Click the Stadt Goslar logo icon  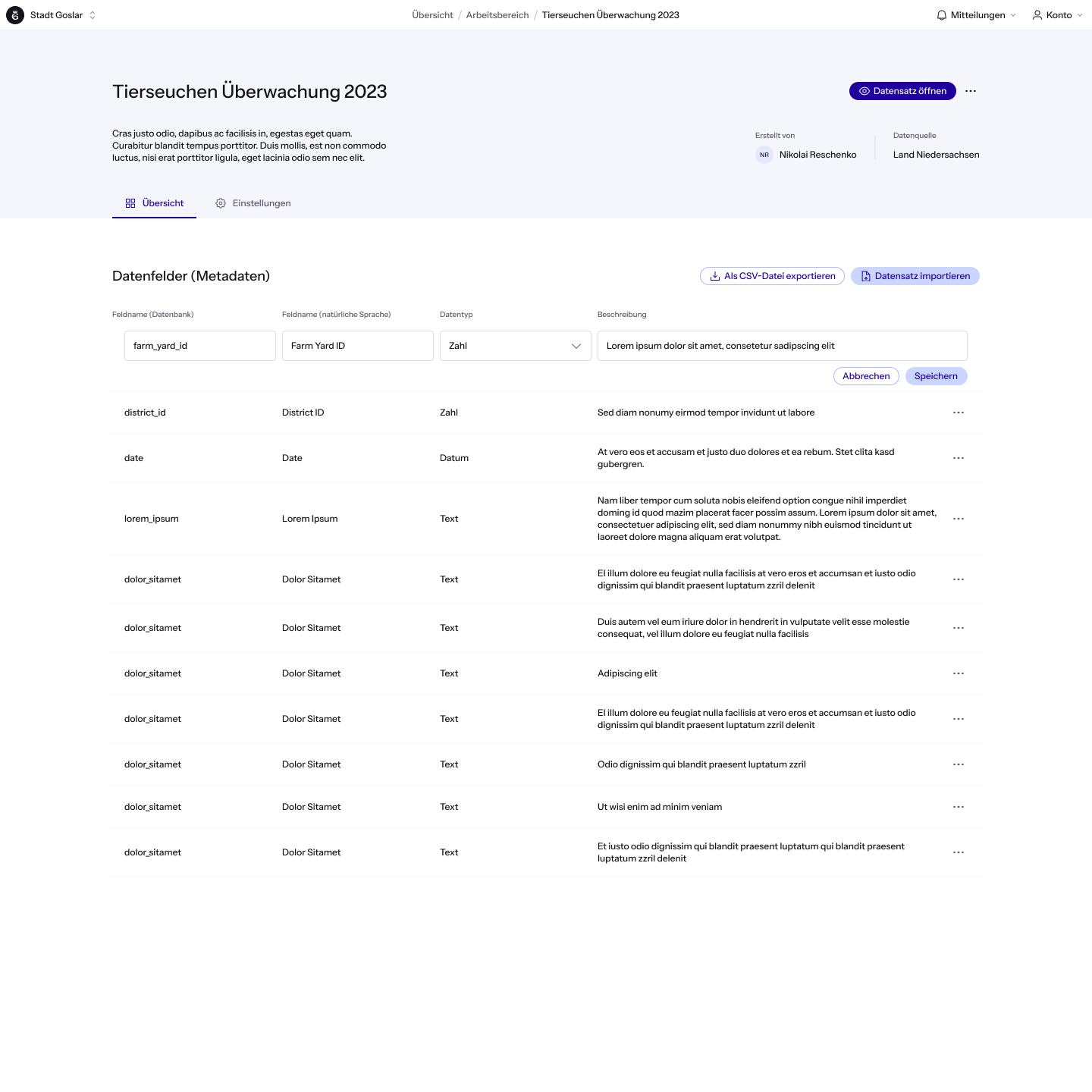pos(15,15)
